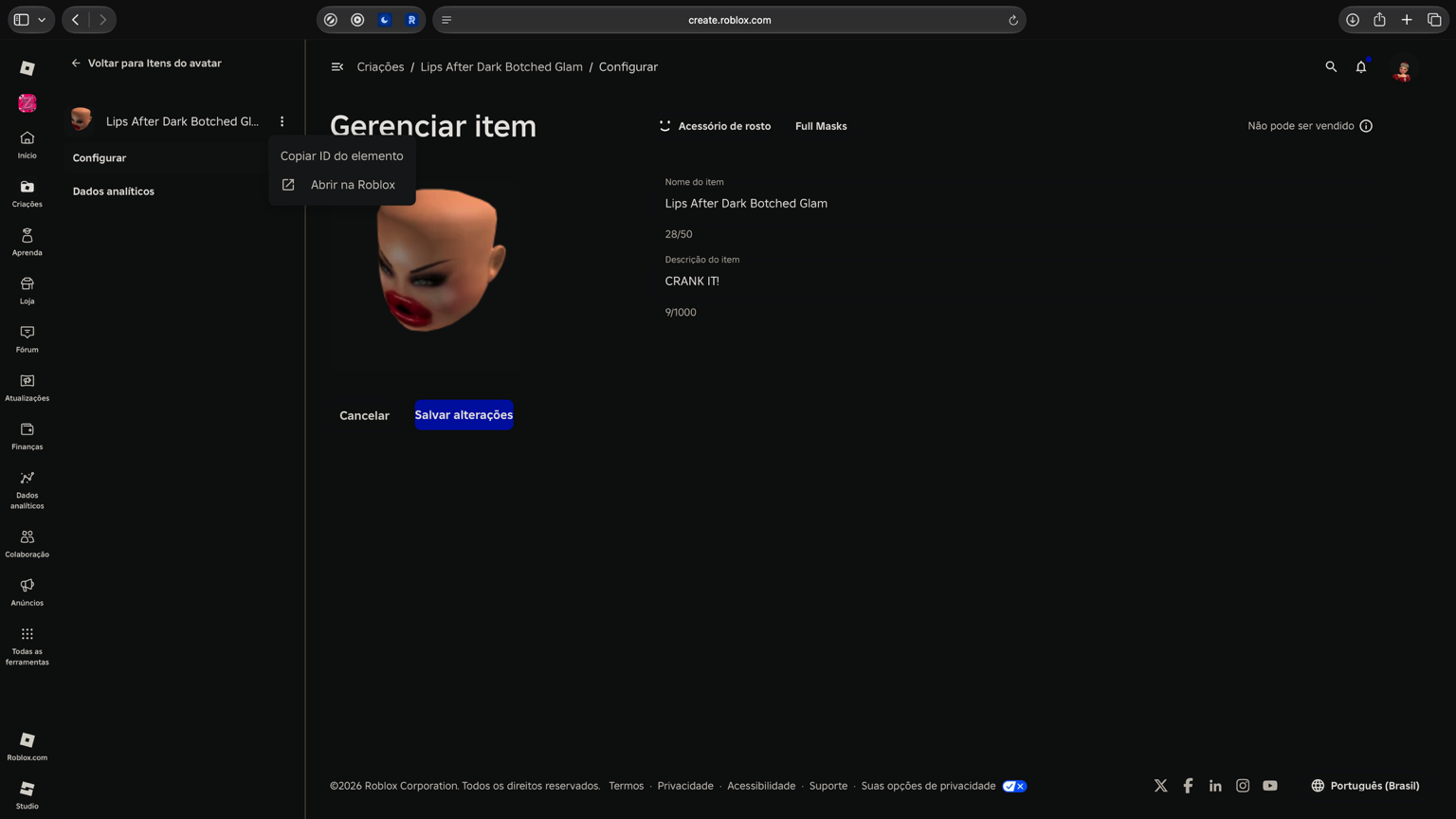Click the blue R extension icon

click(x=411, y=20)
